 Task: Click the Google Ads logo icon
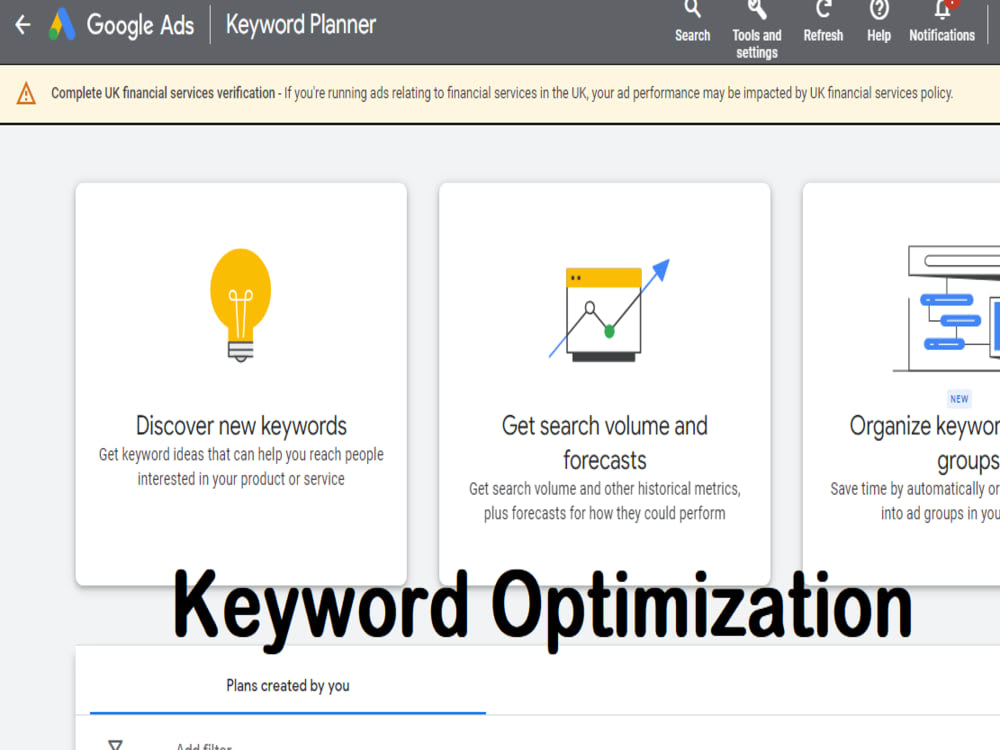(x=62, y=25)
